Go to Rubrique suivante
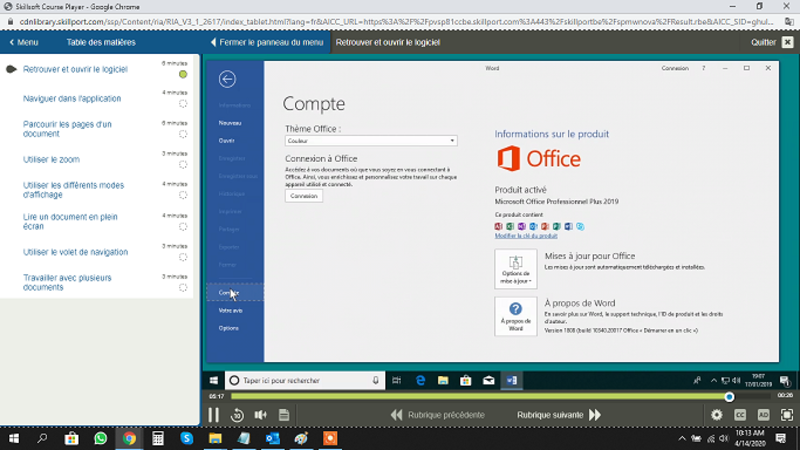This screenshot has width=800, height=450. [x=559, y=415]
